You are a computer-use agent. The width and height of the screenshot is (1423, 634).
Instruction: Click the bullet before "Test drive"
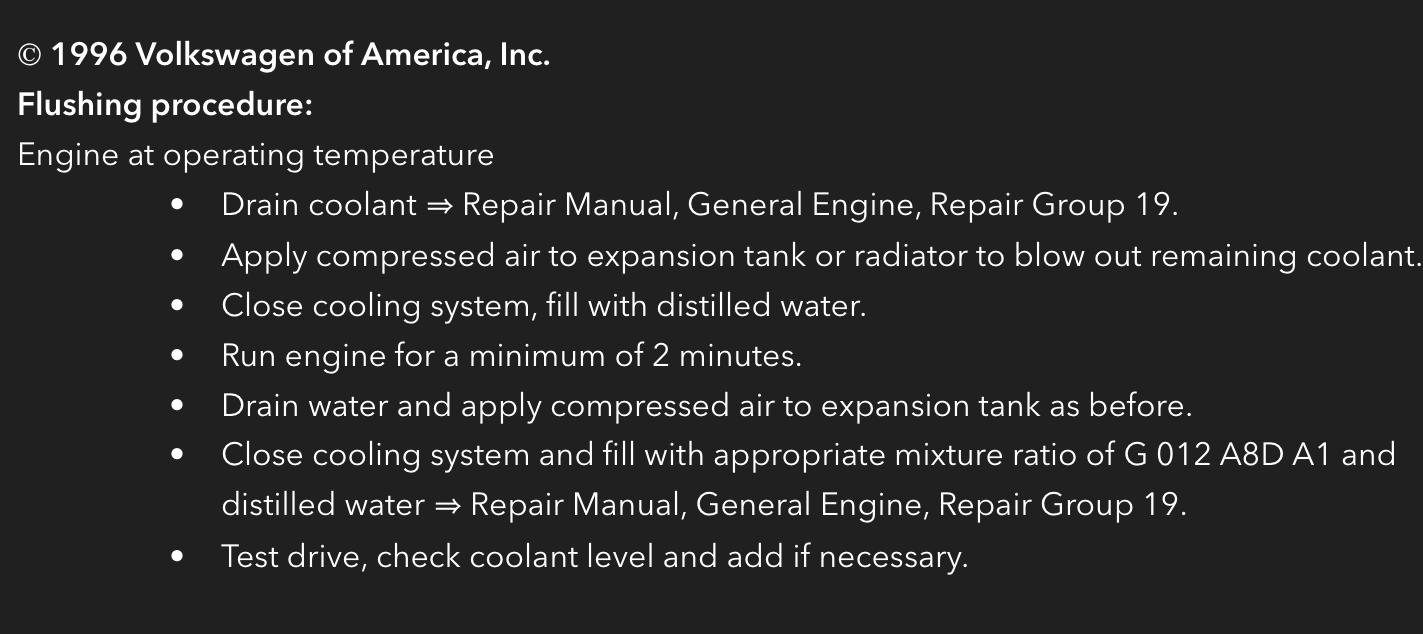pyautogui.click(x=178, y=556)
